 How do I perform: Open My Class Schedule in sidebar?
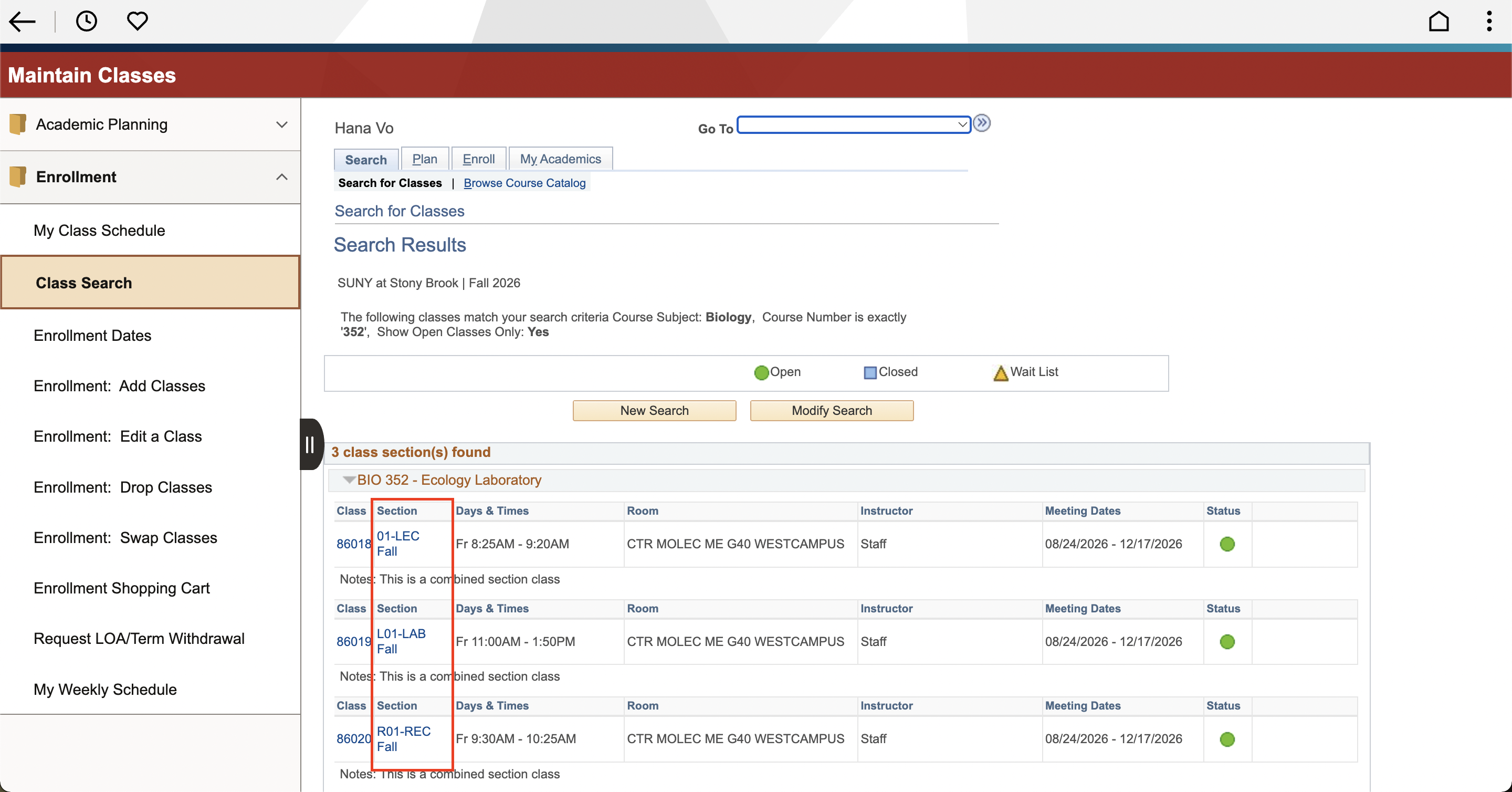(x=150, y=230)
